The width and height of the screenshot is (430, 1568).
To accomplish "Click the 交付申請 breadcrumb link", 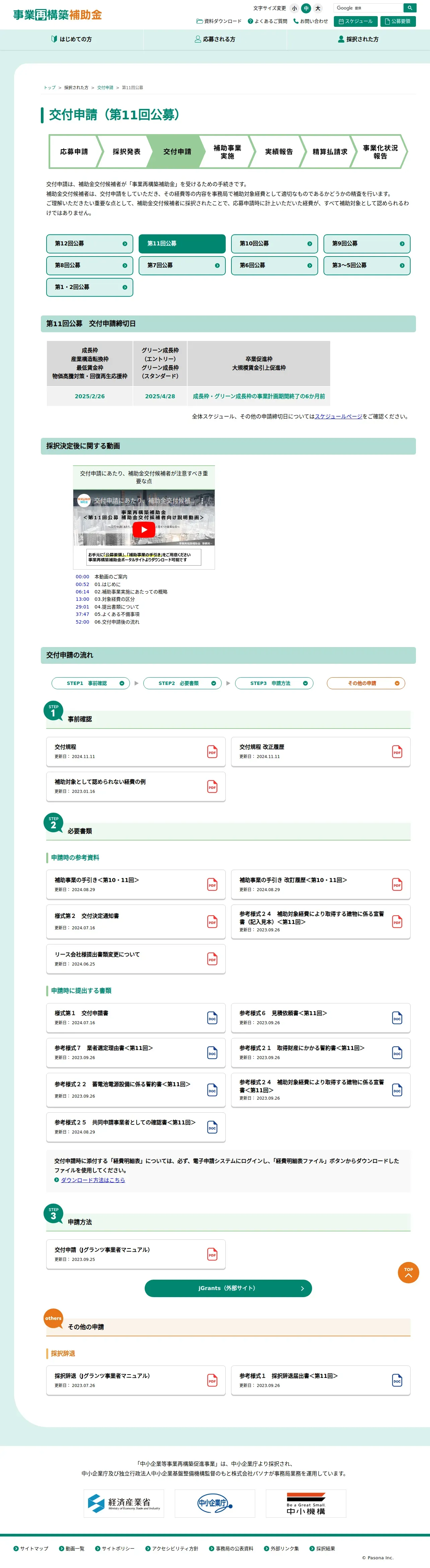I will 105,88.
